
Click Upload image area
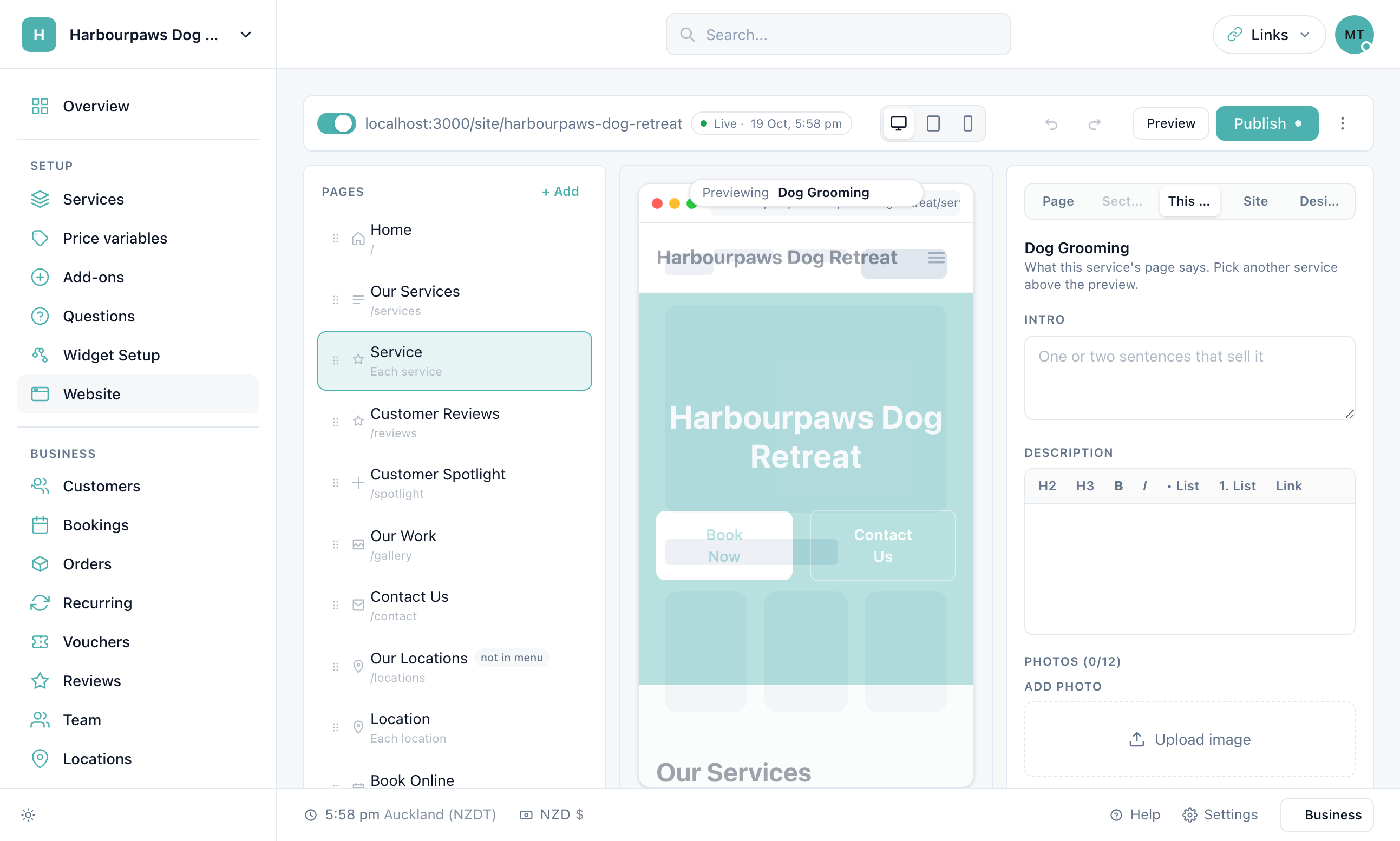point(1189,740)
